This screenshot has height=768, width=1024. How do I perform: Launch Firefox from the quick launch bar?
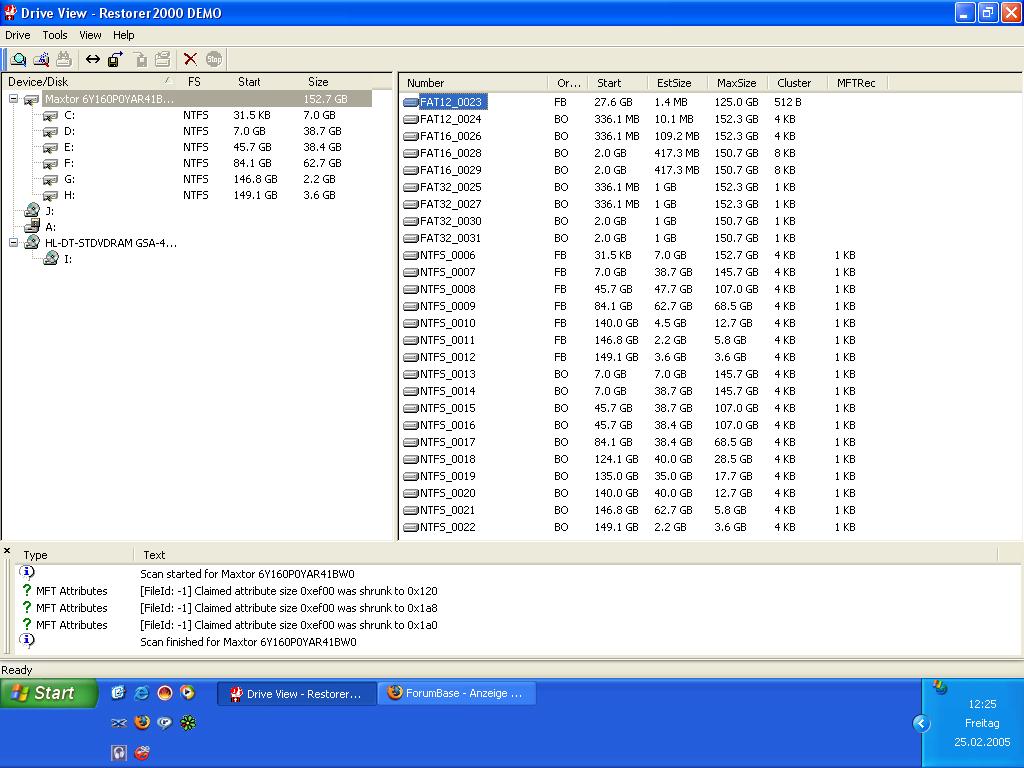click(x=142, y=722)
